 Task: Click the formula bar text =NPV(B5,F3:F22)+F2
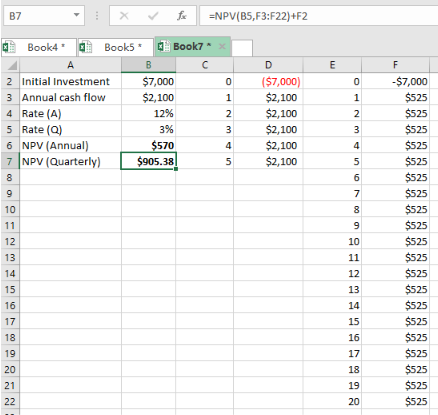click(258, 16)
